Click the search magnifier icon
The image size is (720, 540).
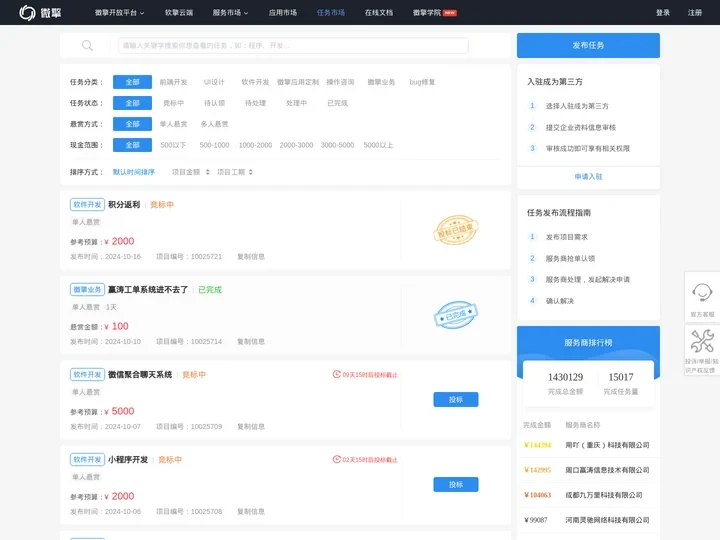click(87, 45)
